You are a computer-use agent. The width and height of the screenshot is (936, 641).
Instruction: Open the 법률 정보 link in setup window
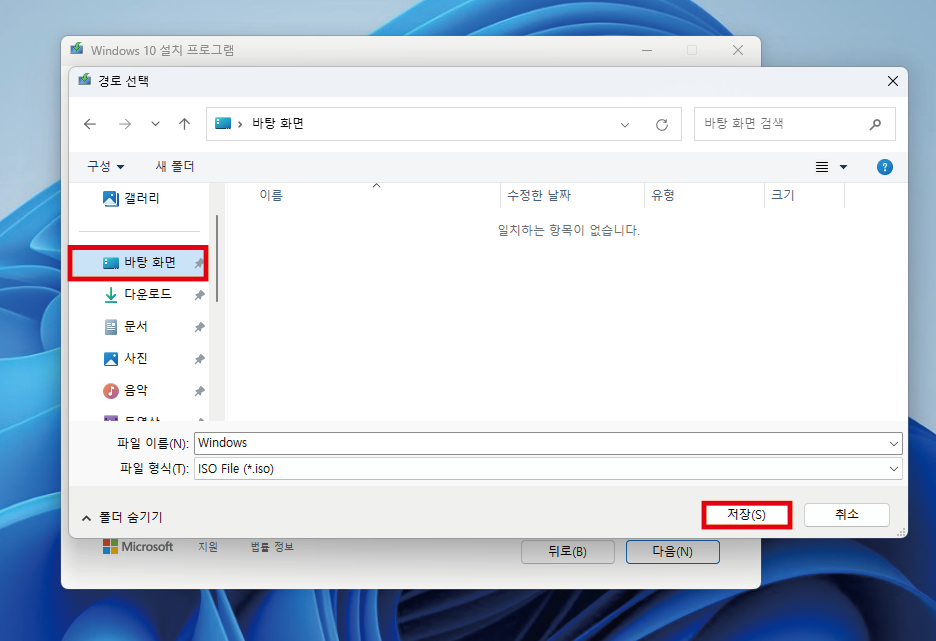coord(272,547)
